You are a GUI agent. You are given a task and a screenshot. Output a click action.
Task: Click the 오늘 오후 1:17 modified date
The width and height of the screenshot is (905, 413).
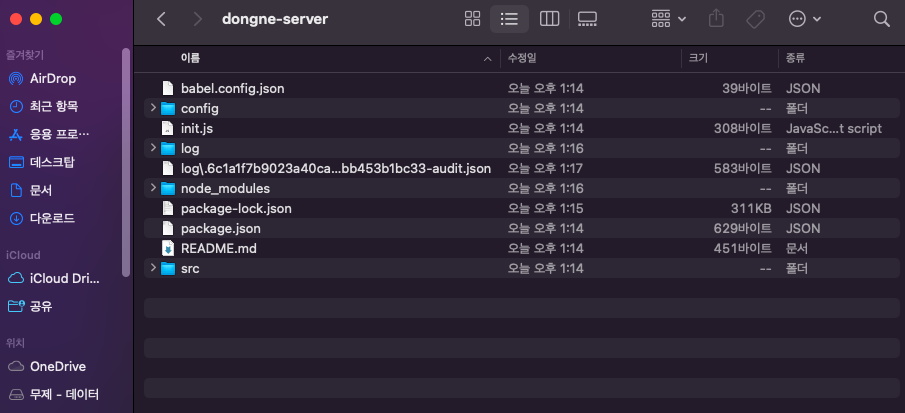point(545,168)
